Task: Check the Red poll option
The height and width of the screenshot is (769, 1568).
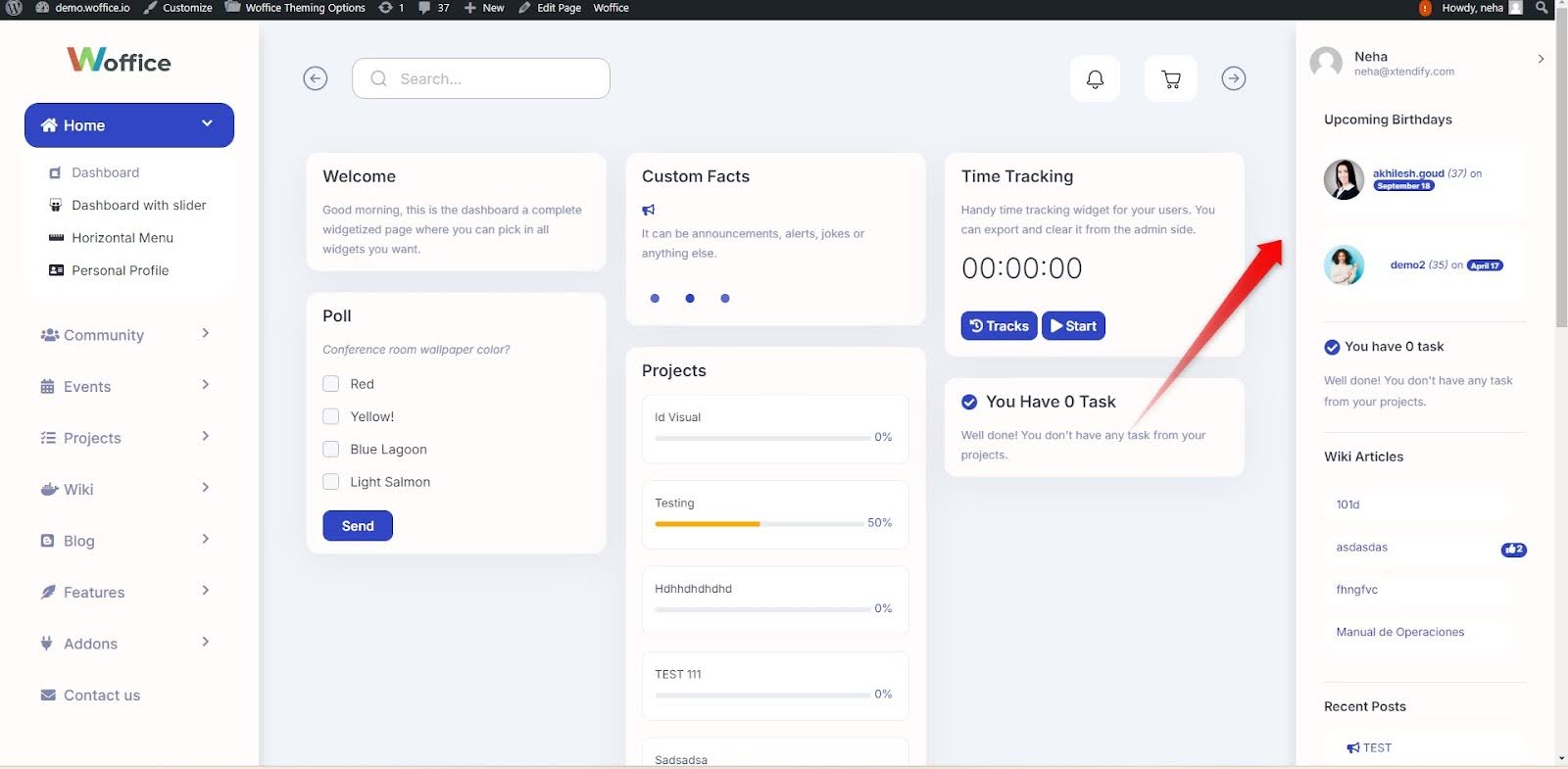Action: coord(331,384)
